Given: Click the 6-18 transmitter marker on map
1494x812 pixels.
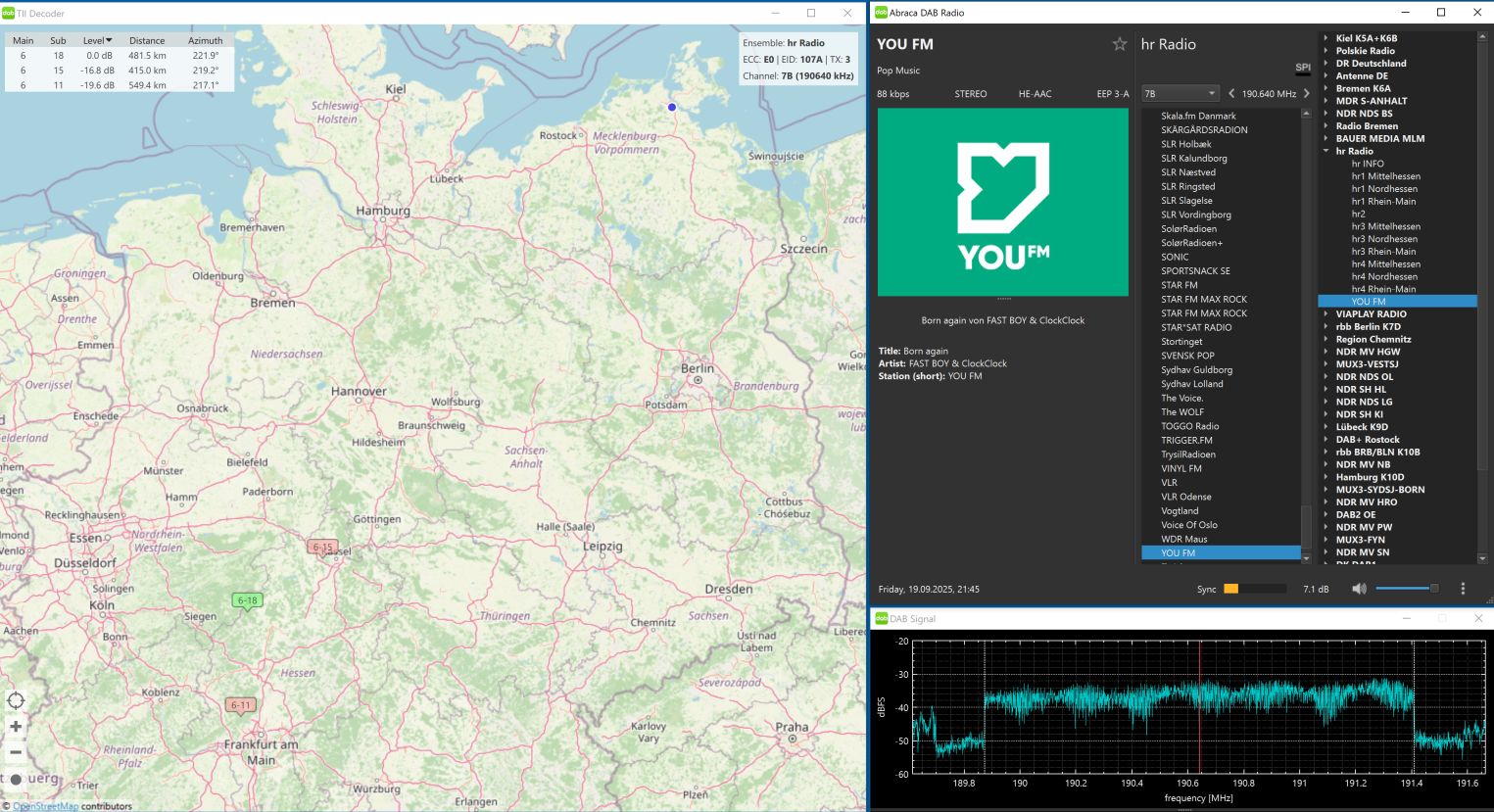Looking at the screenshot, I should (x=247, y=600).
